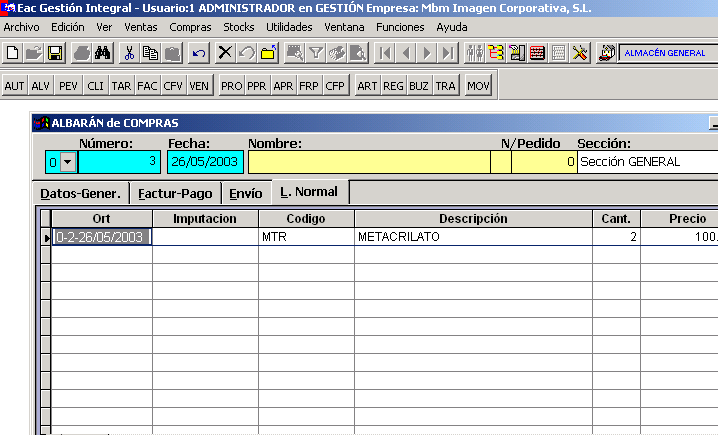718x435 pixels.
Task: Open the Utilidades menu
Action: pyautogui.click(x=289, y=27)
